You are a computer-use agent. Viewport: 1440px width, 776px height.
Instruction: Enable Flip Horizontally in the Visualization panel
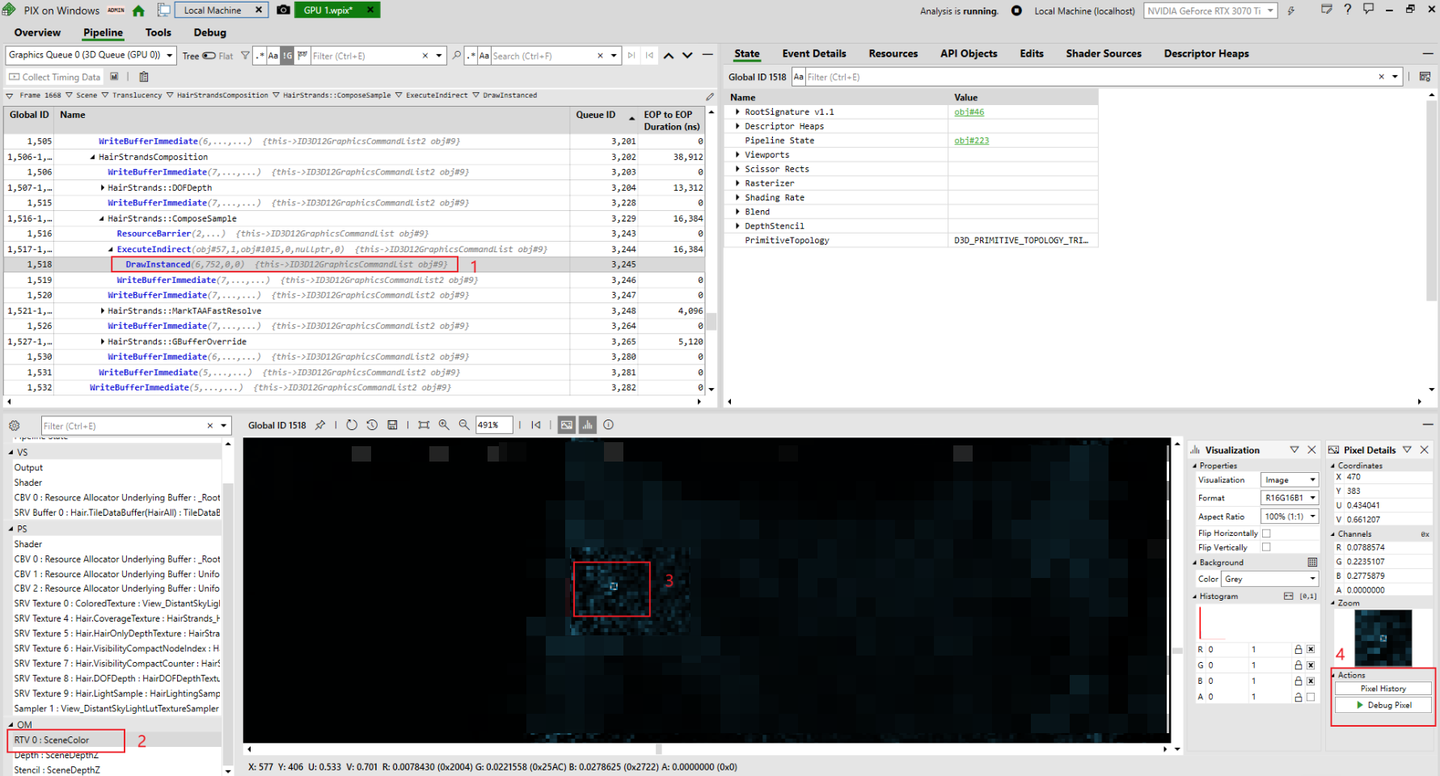point(1268,532)
